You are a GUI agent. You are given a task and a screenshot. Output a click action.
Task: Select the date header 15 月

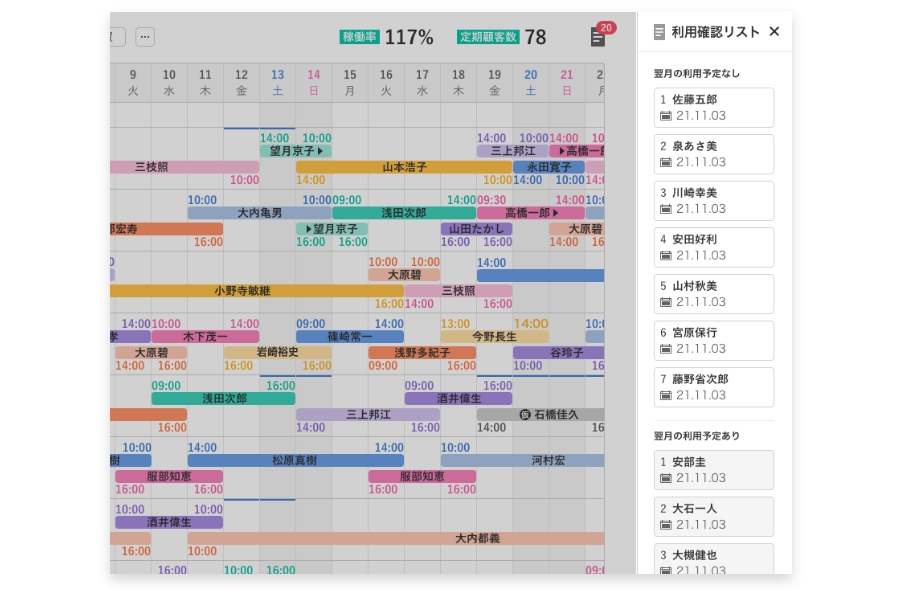(350, 82)
